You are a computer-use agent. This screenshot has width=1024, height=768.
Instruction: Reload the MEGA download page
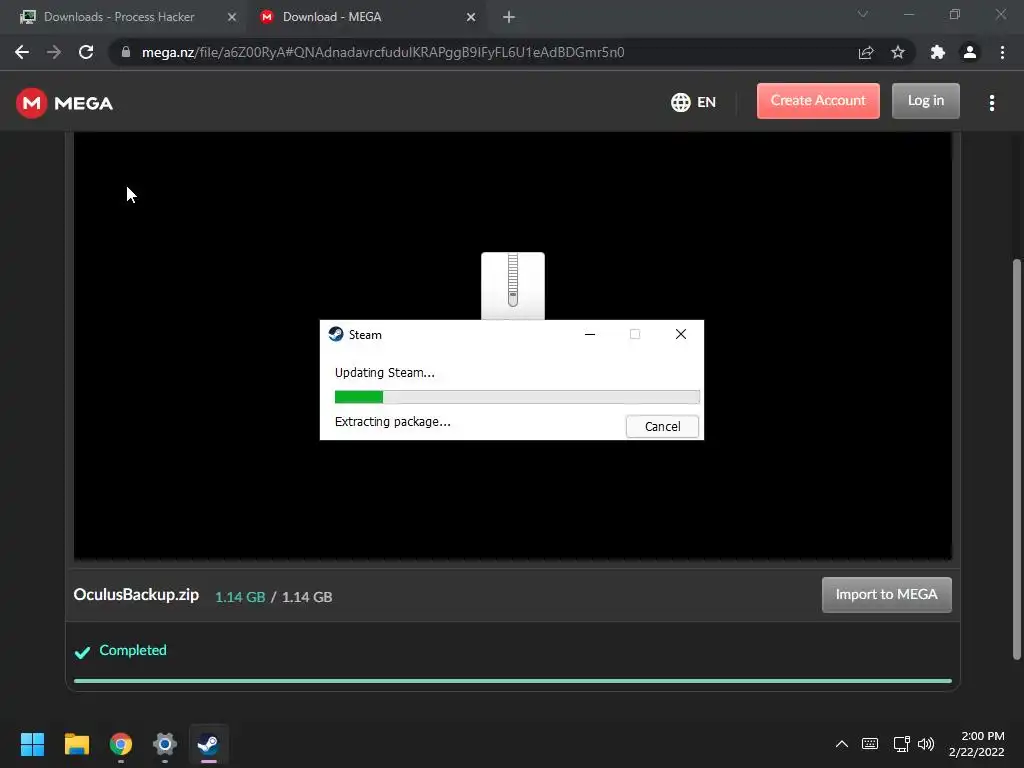click(x=86, y=52)
